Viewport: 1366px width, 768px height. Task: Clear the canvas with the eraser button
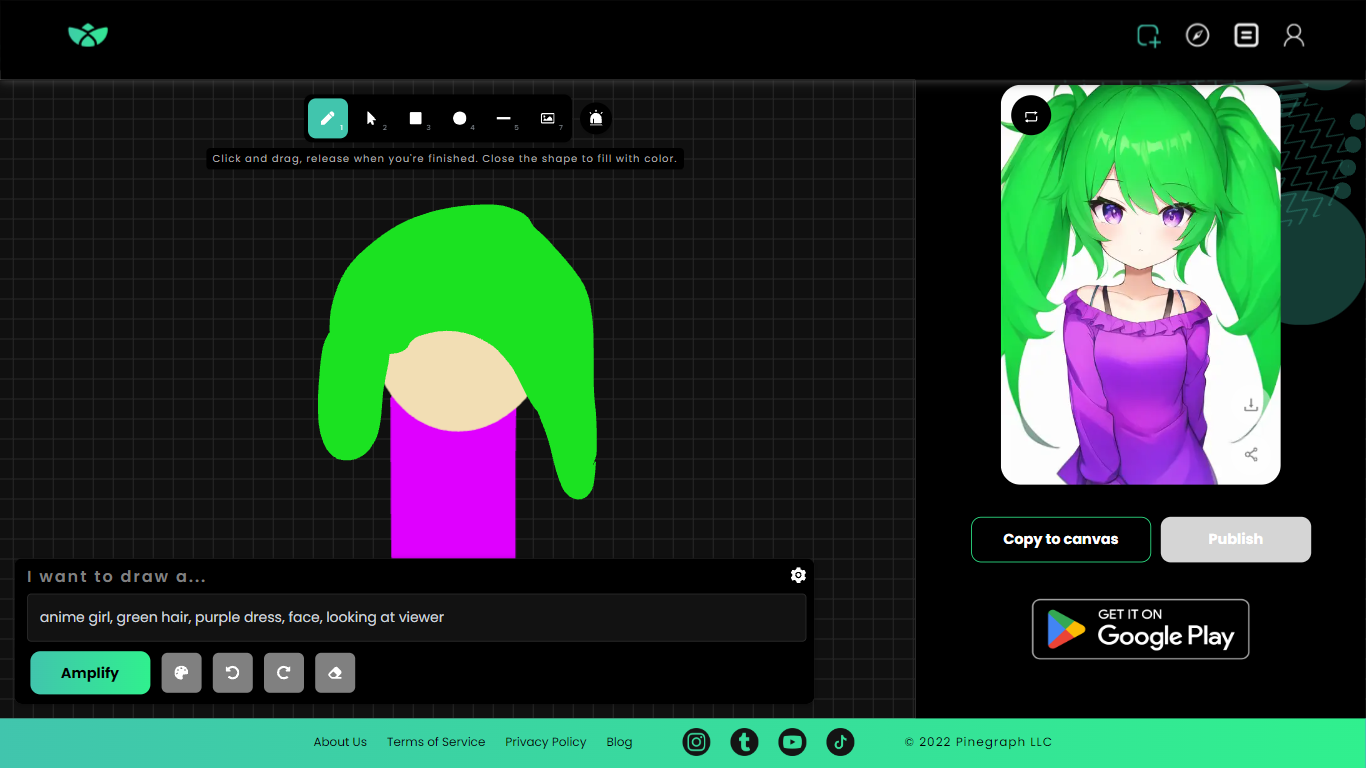335,673
